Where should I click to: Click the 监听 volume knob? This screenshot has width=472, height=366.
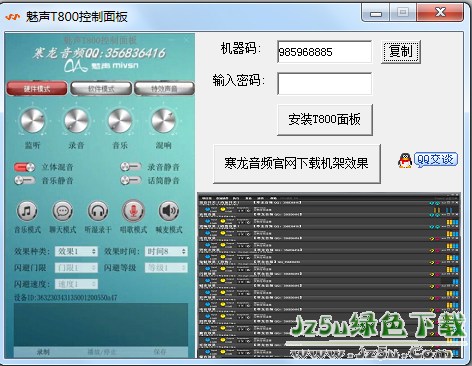pos(32,120)
